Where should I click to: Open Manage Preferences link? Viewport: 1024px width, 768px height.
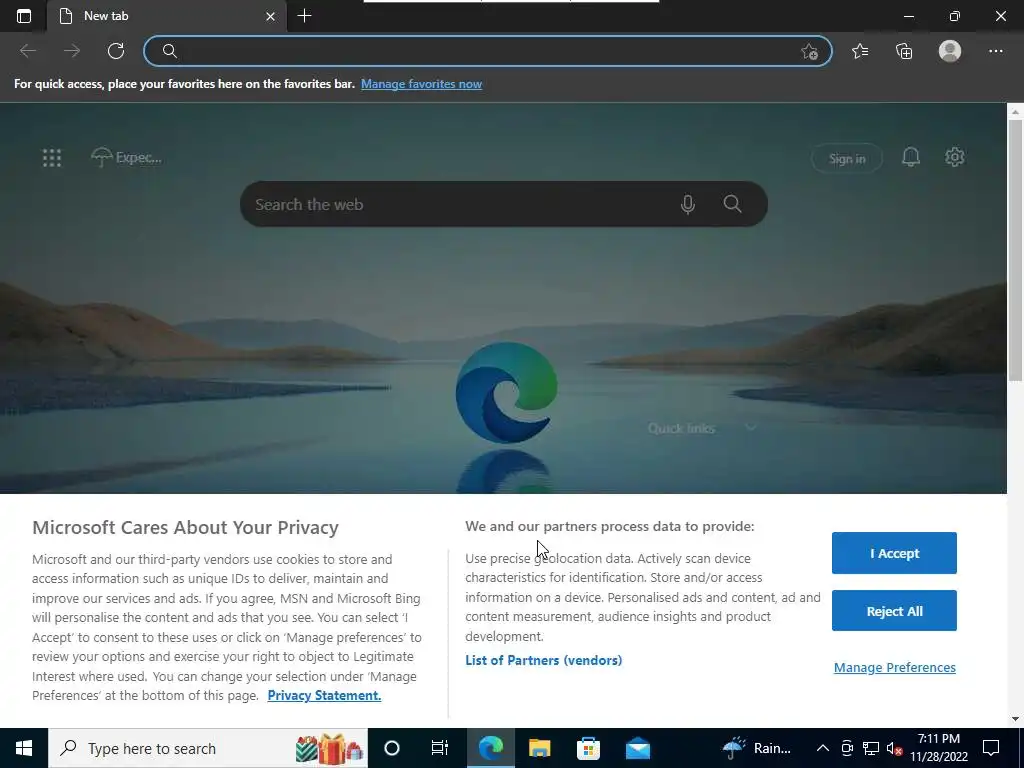(894, 667)
